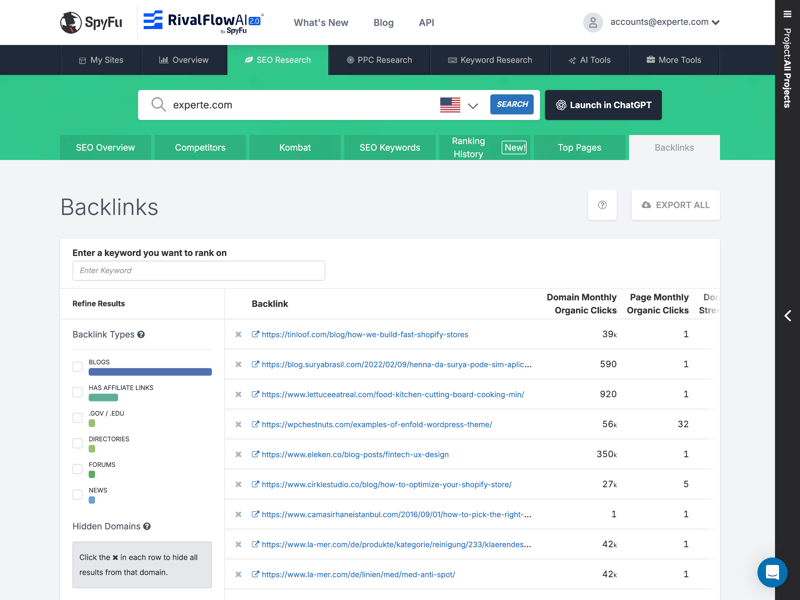Remove the eleken.co row using its X icon
The height and width of the screenshot is (600, 800).
click(x=238, y=455)
